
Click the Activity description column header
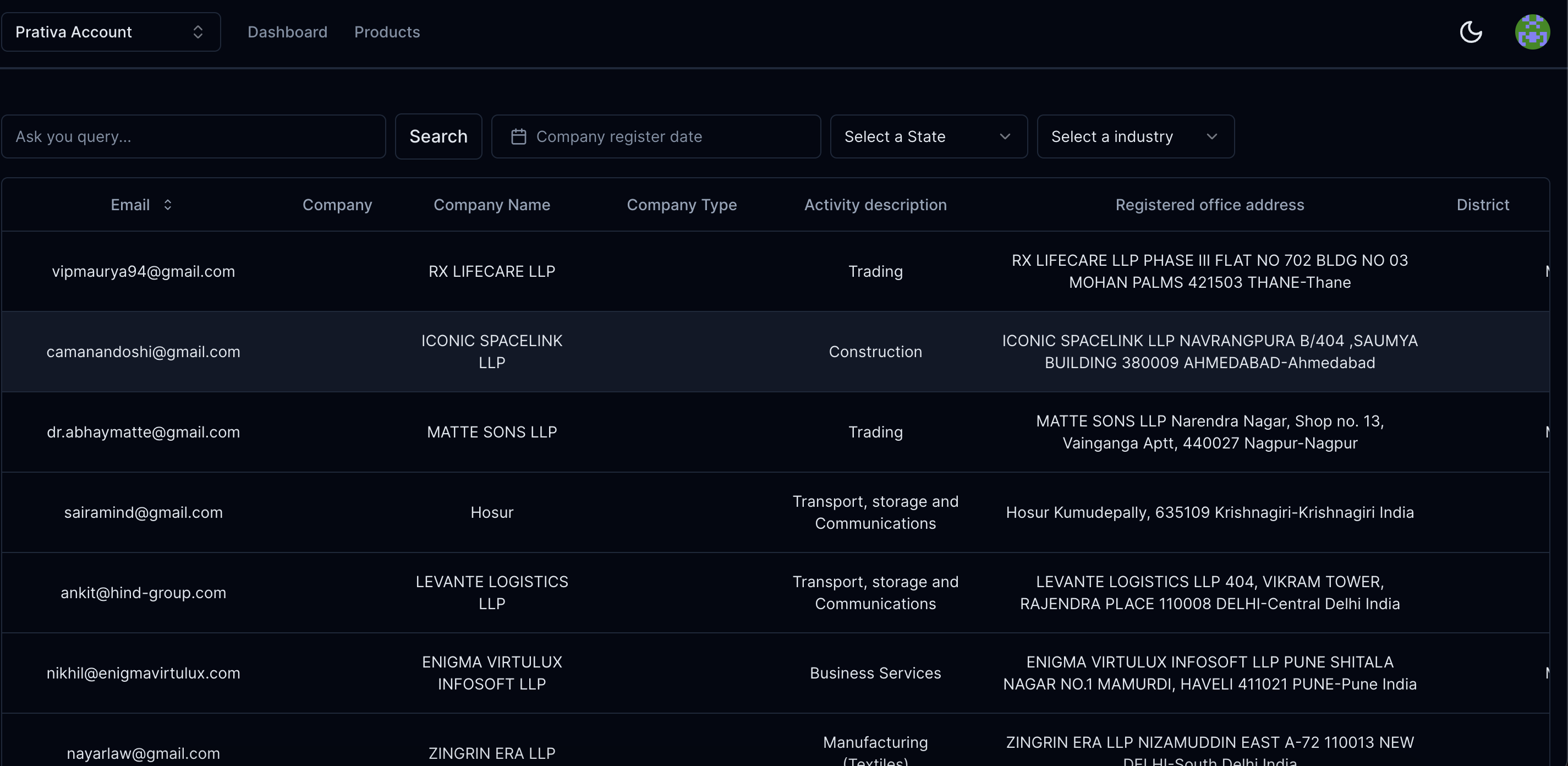(875, 205)
